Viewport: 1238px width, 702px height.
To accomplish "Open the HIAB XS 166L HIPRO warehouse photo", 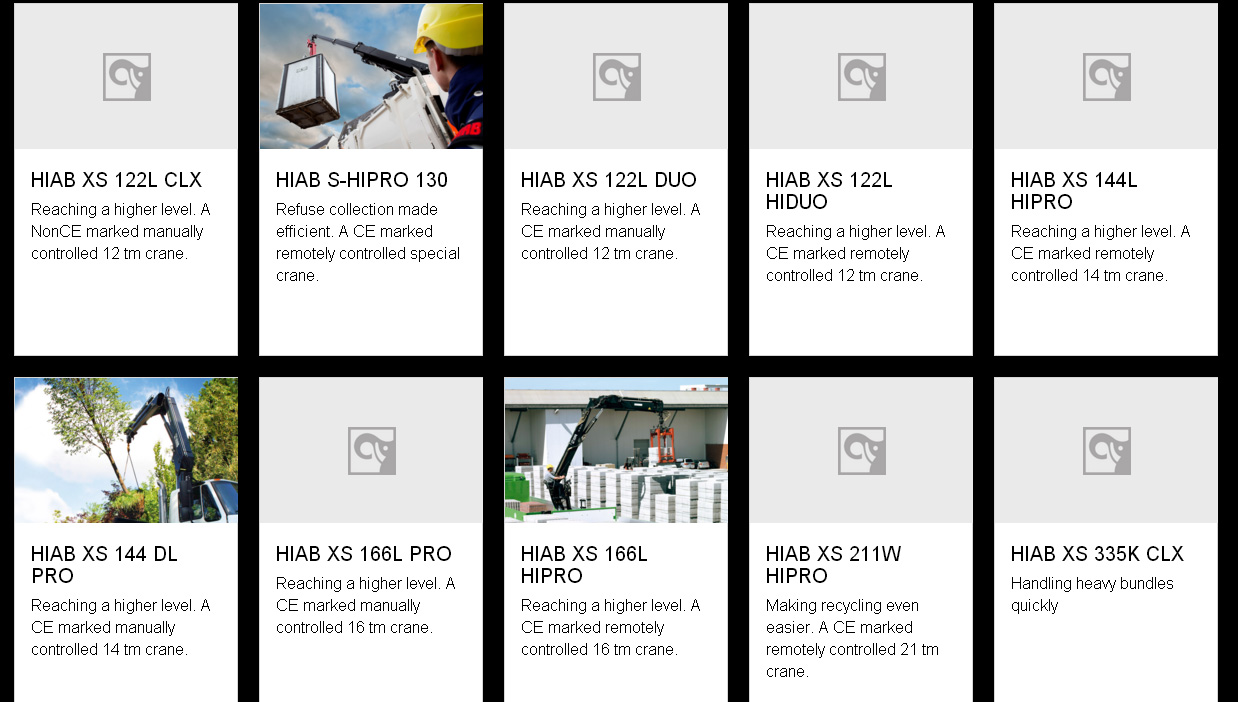I will [x=616, y=450].
